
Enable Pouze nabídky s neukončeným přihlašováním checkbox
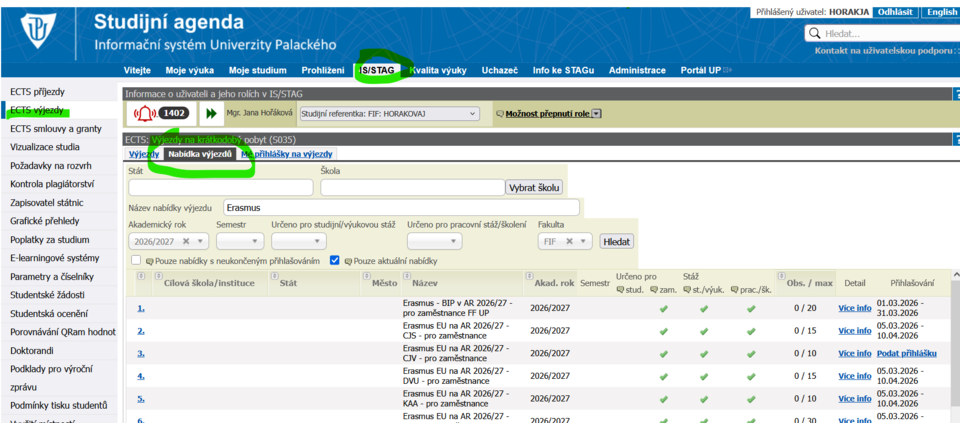coord(136,260)
